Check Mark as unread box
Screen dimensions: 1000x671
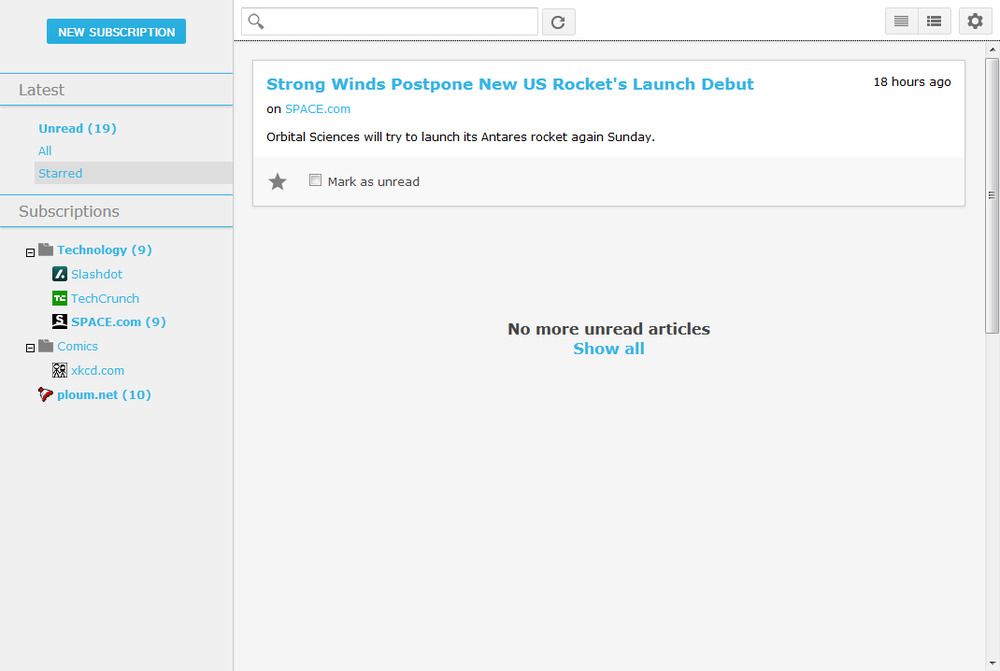(315, 180)
